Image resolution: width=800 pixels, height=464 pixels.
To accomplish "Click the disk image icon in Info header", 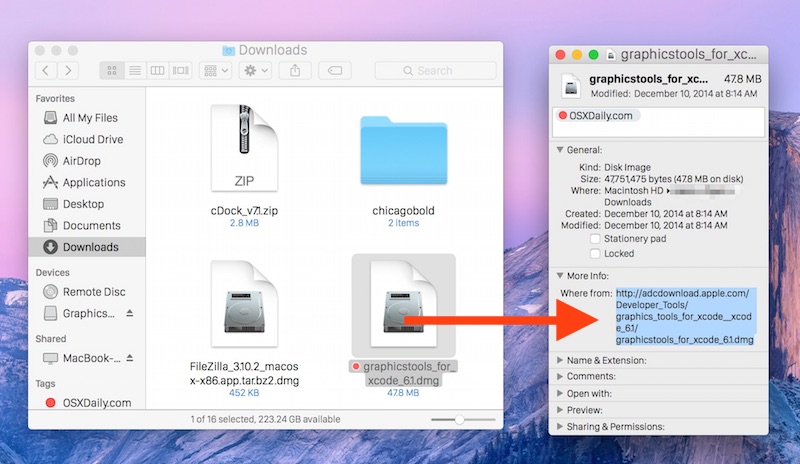I will click(571, 86).
